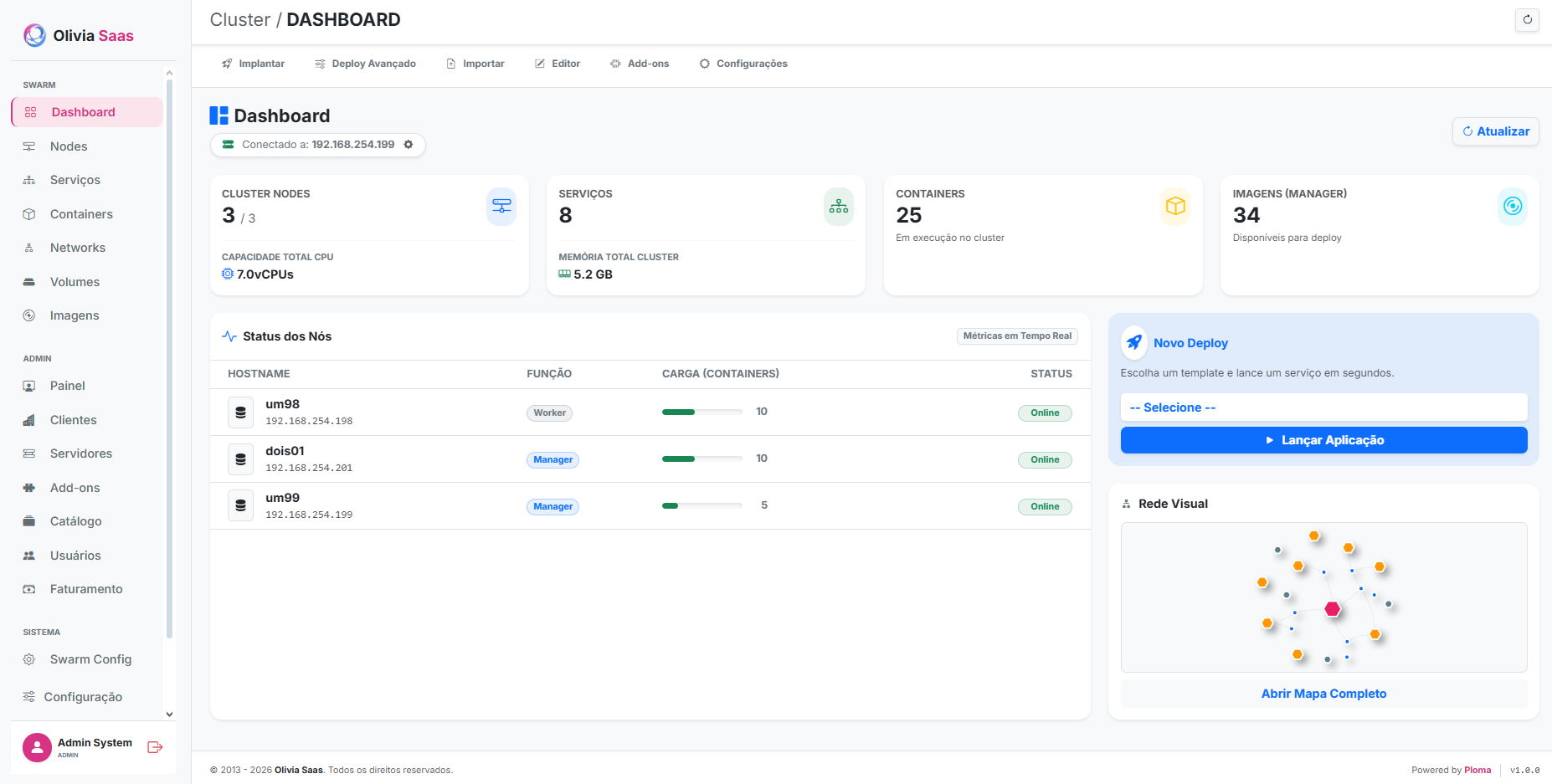Click the Serviços card network icon
This screenshot has height=784, width=1552.
click(839, 206)
